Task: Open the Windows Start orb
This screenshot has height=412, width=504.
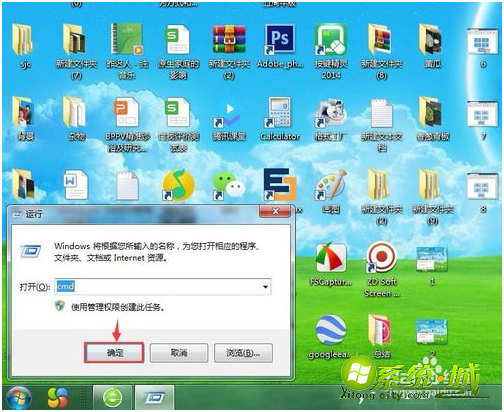Action: click(19, 397)
